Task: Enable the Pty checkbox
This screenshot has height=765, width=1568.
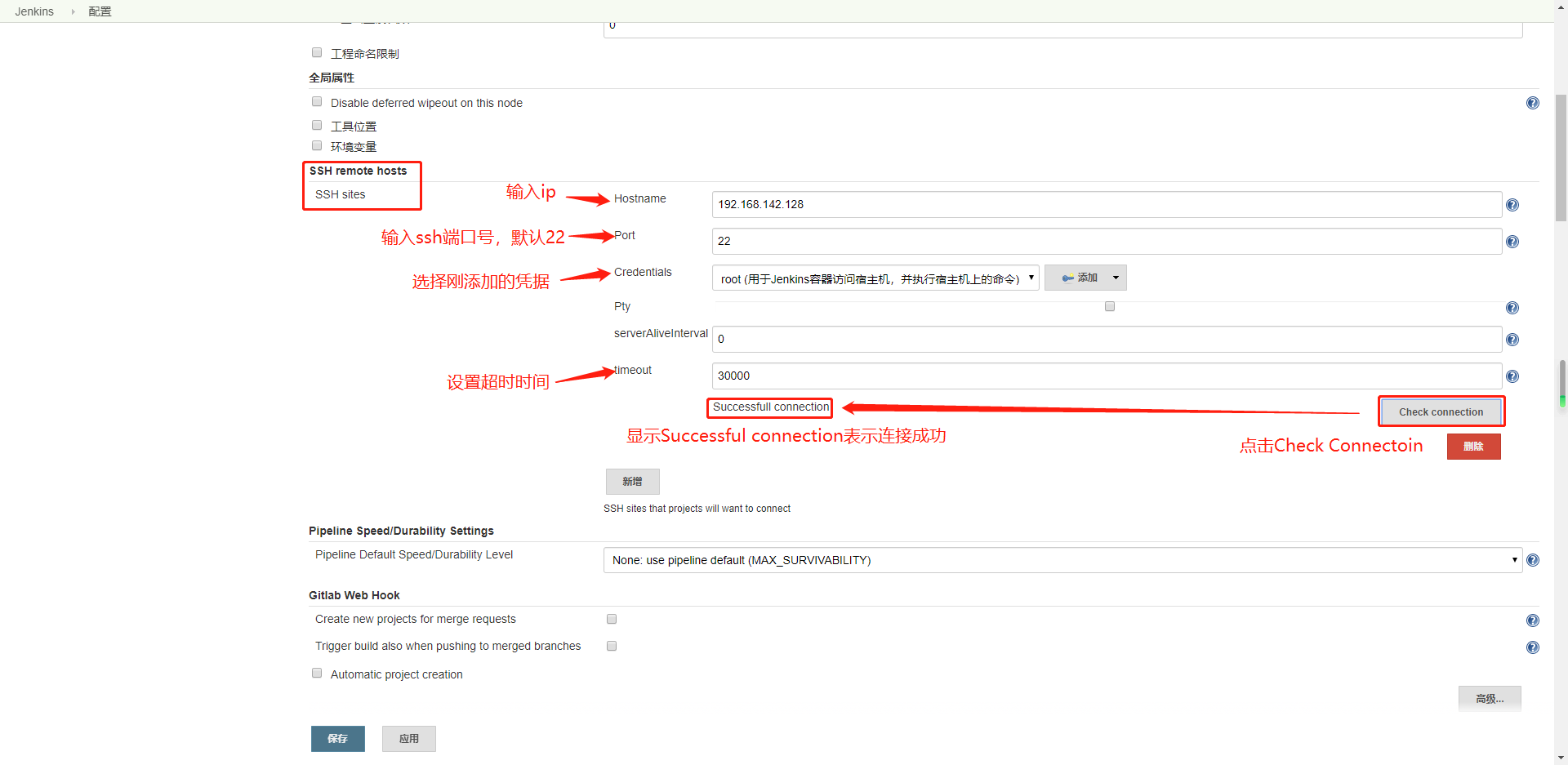Action: tap(1110, 306)
